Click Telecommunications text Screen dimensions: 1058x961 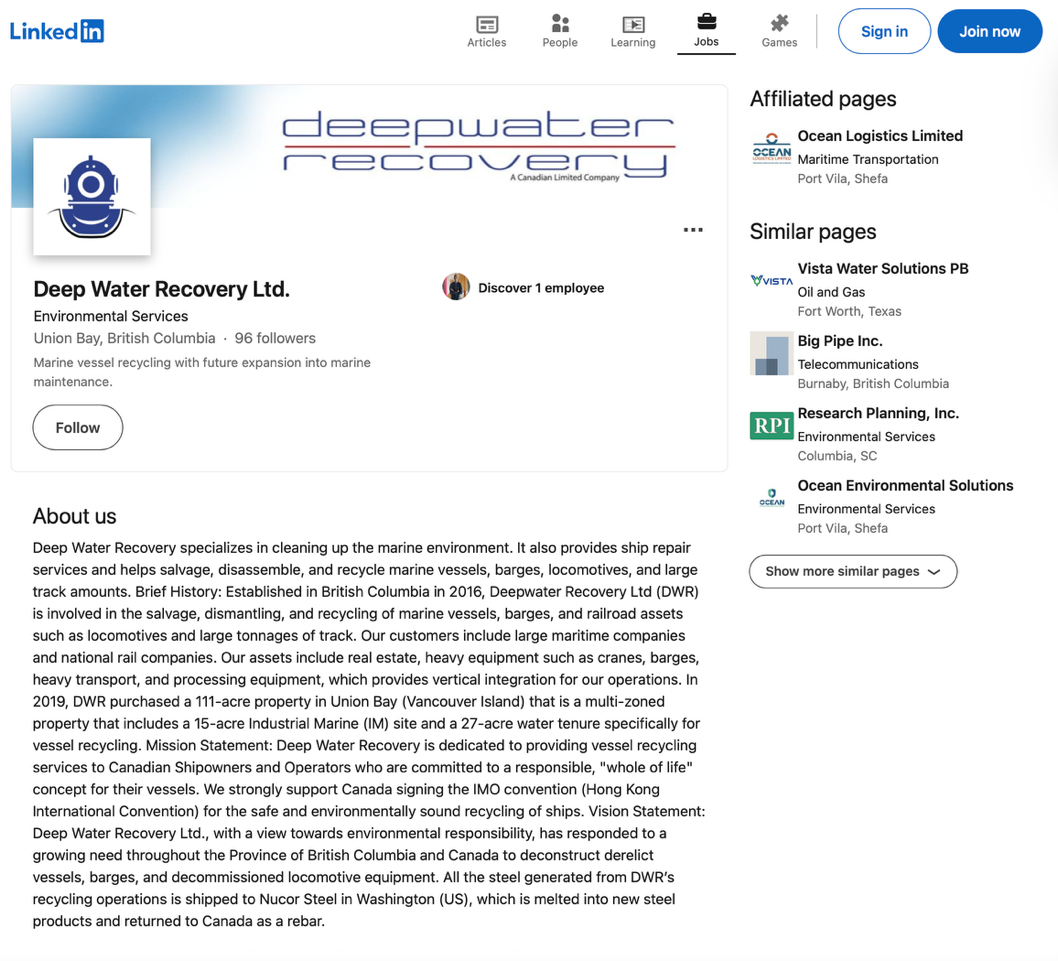(858, 364)
